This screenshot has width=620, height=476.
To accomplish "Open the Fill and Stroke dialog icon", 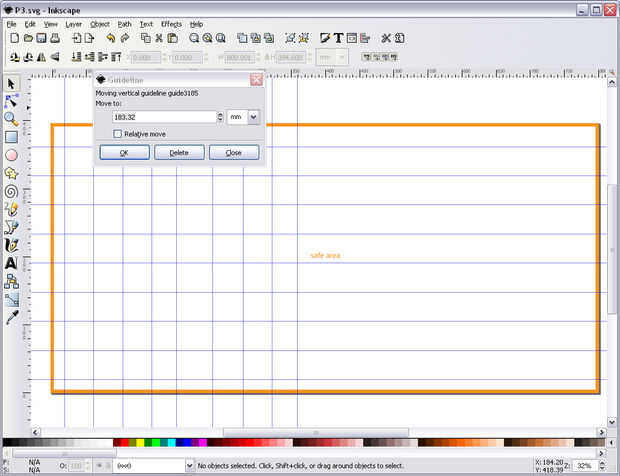I will (325, 38).
